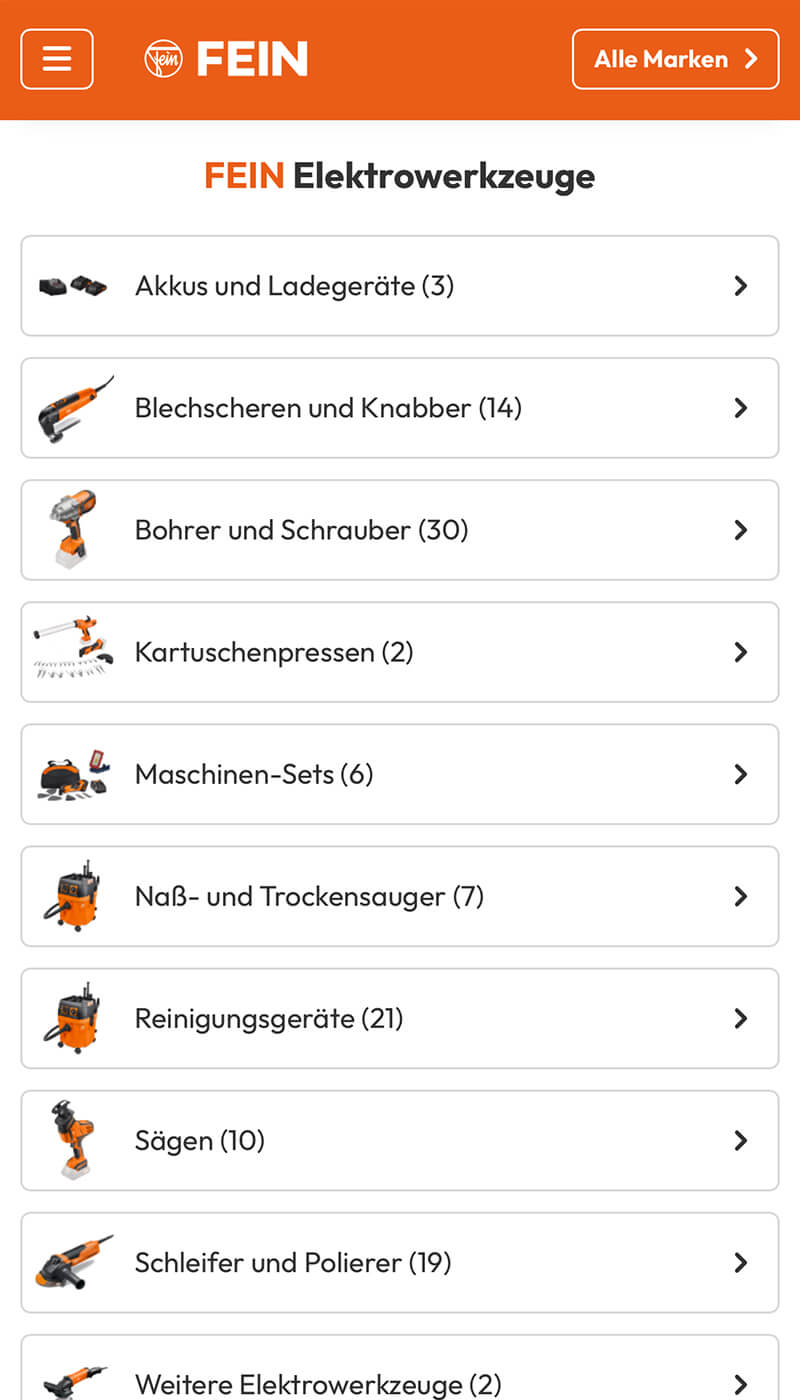The width and height of the screenshot is (800, 1400).
Task: Click the FEIN logo
Action: pos(226,59)
